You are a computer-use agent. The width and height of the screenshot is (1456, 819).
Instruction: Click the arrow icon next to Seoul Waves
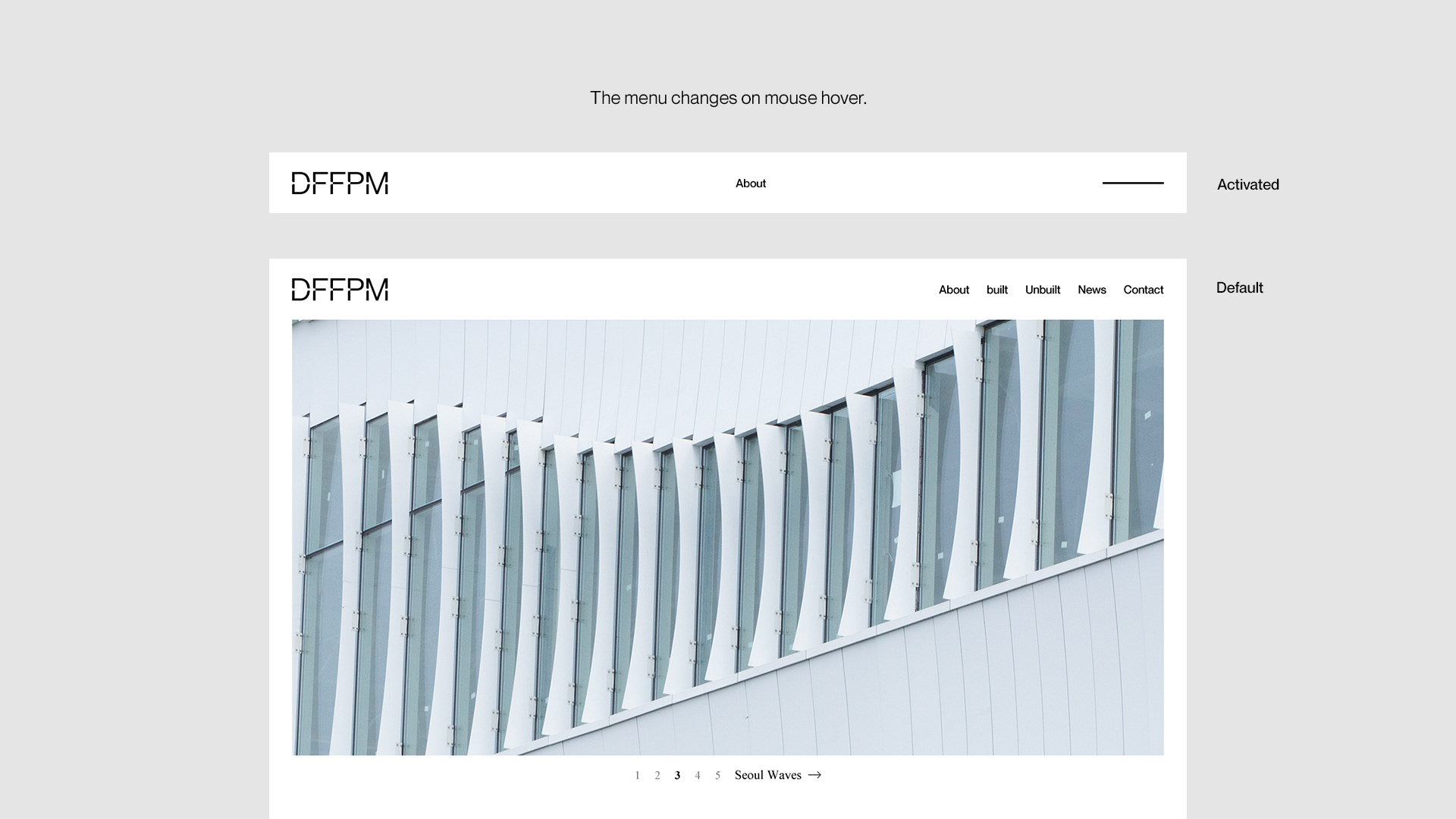point(814,775)
